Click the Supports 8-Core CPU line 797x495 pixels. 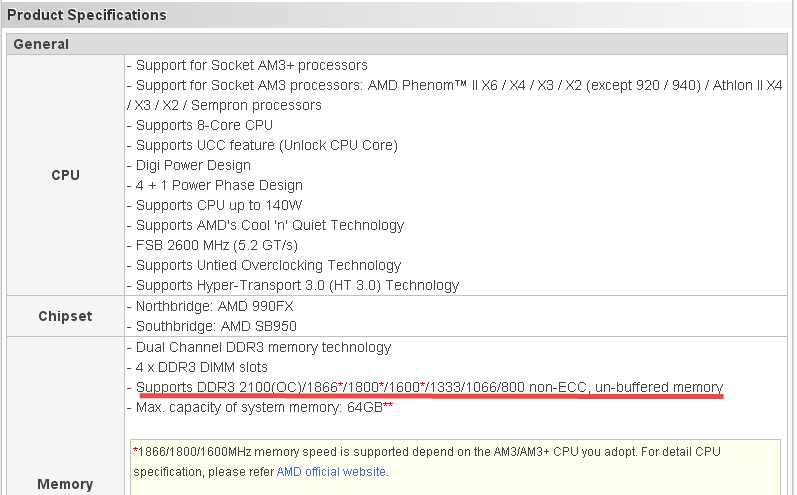(203, 125)
